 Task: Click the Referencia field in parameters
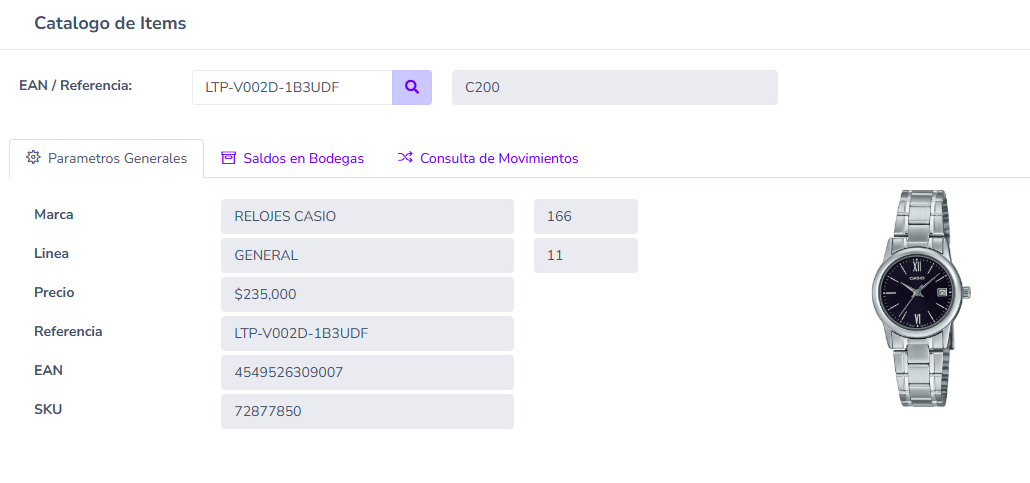coord(367,334)
